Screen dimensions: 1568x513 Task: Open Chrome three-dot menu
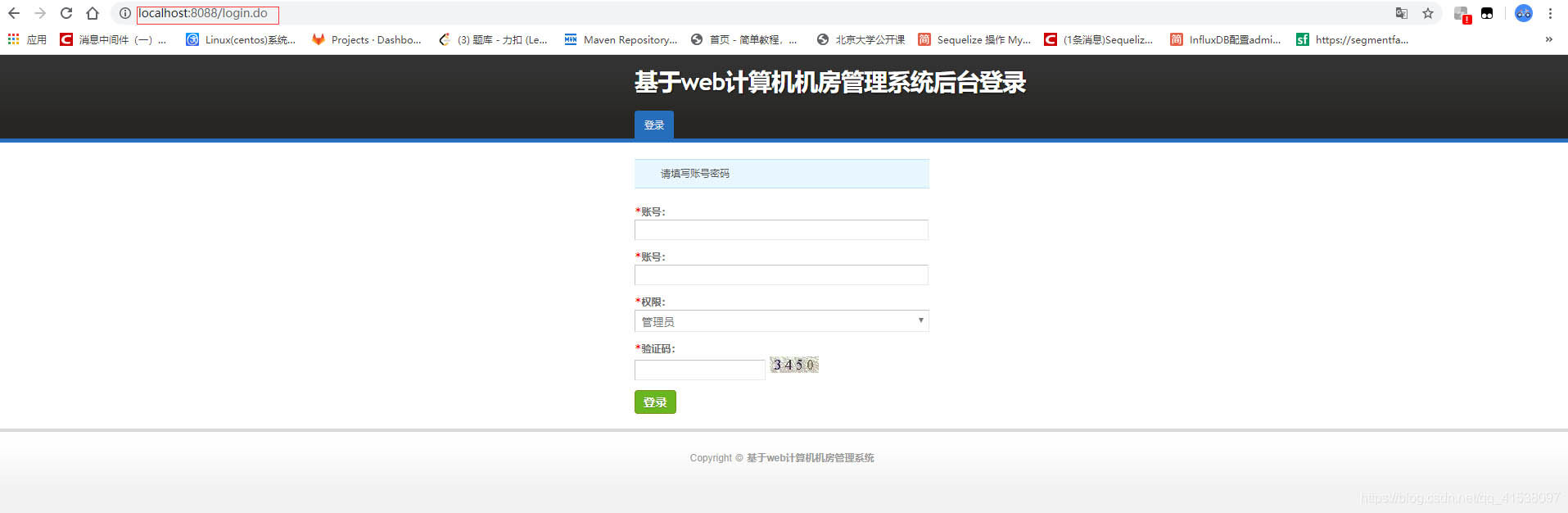(1550, 13)
